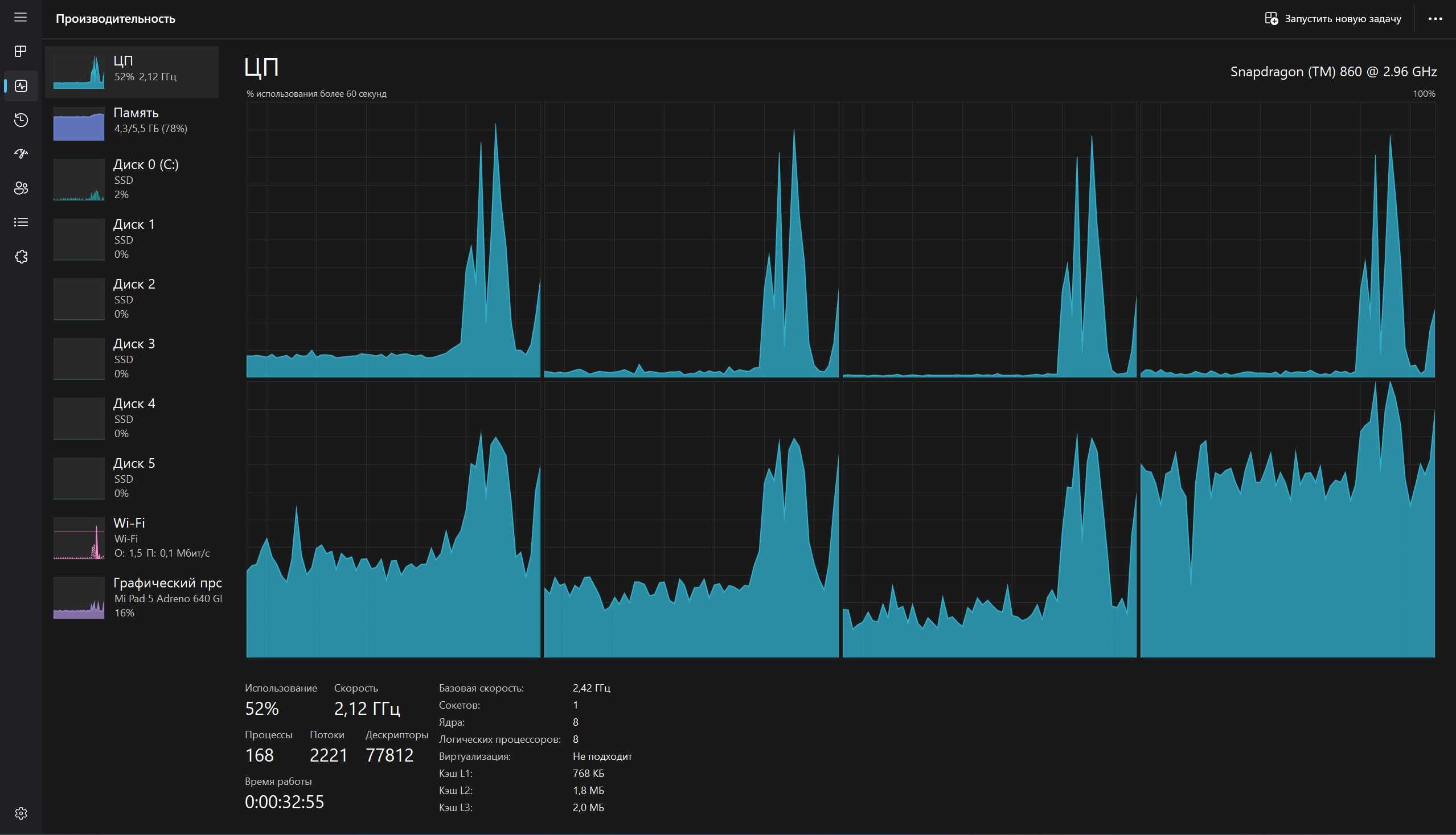The height and width of the screenshot is (835, 1456).
Task: Open the Startup apps page icon
Action: (x=20, y=154)
